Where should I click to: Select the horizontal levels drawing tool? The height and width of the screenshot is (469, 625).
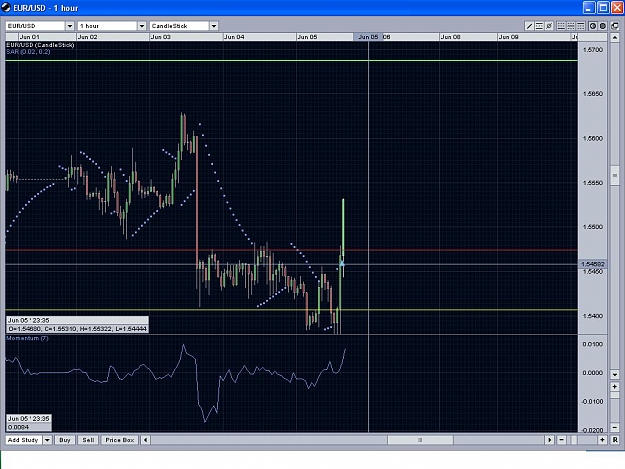pyautogui.click(x=539, y=26)
